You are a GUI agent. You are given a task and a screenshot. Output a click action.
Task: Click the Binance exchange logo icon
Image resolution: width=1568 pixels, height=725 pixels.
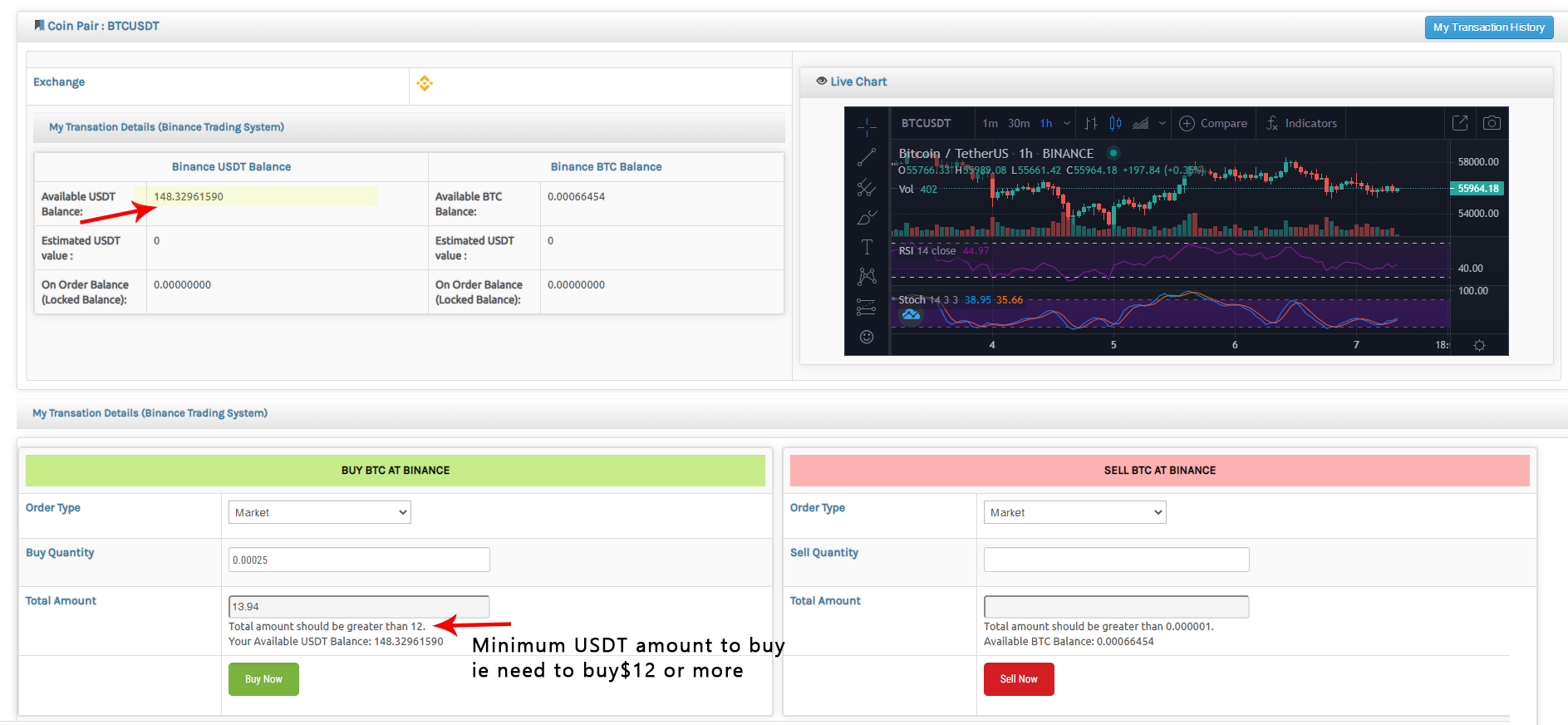(x=425, y=83)
